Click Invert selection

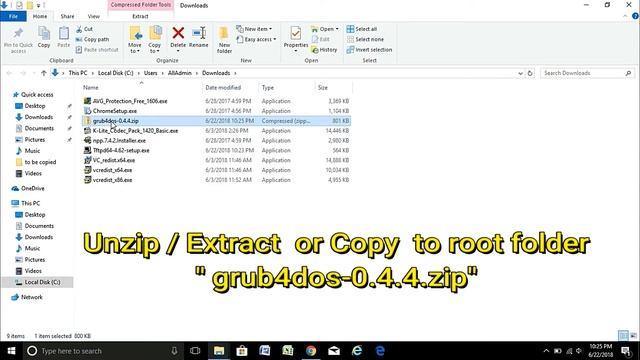(369, 50)
